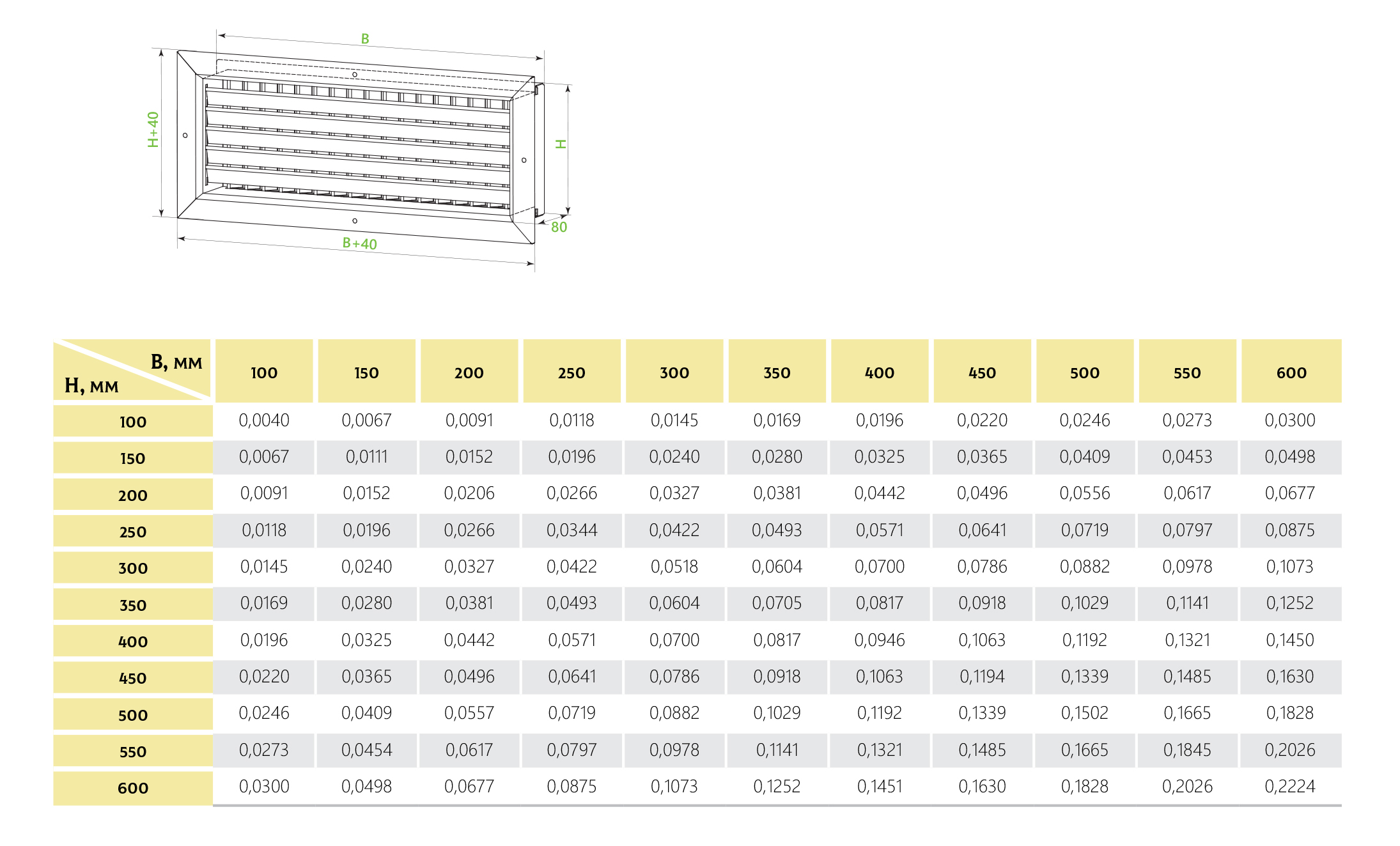Click 0,0498 in the H 150 row
Screen dimensions: 1400x846
pos(1290,457)
